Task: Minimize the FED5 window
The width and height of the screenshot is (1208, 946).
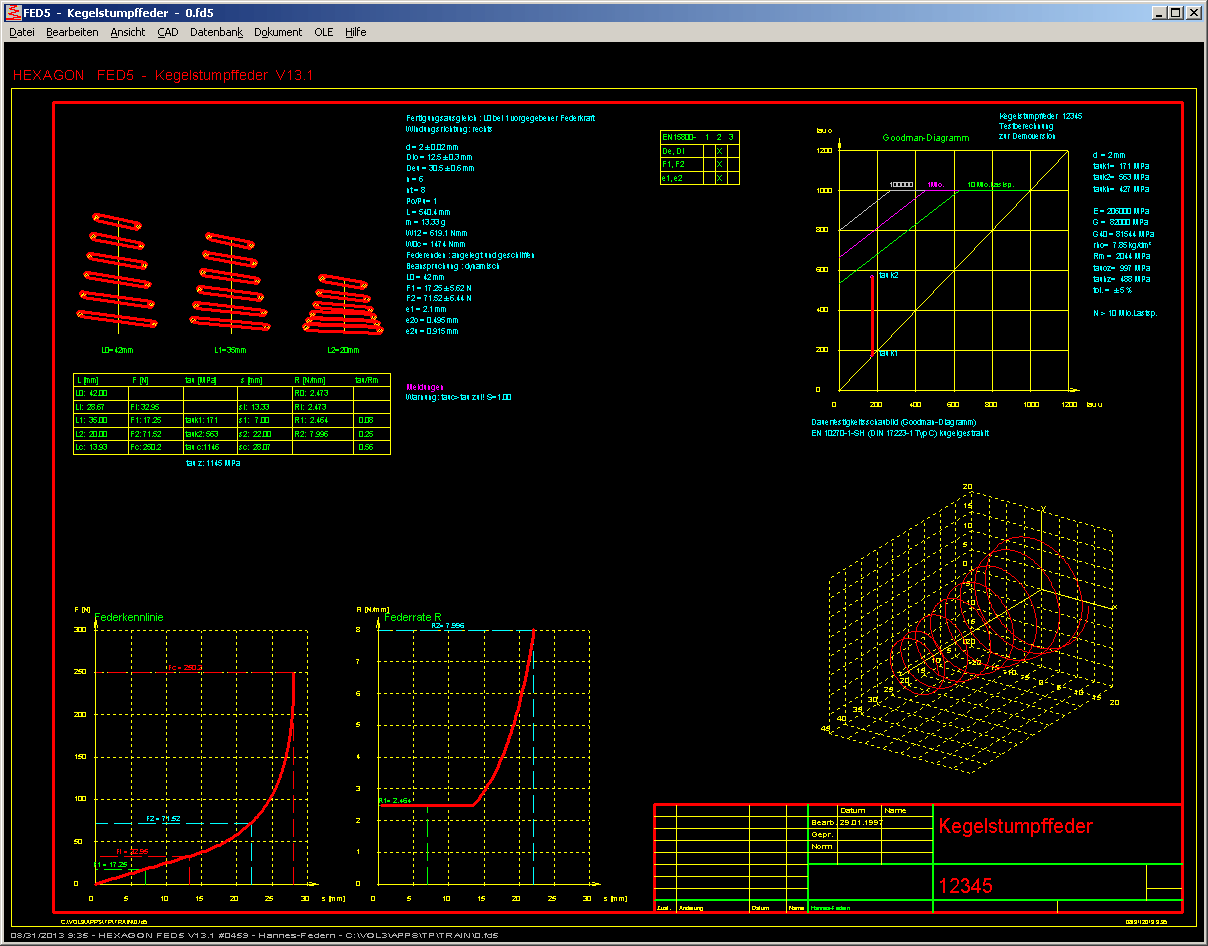Action: point(1159,13)
